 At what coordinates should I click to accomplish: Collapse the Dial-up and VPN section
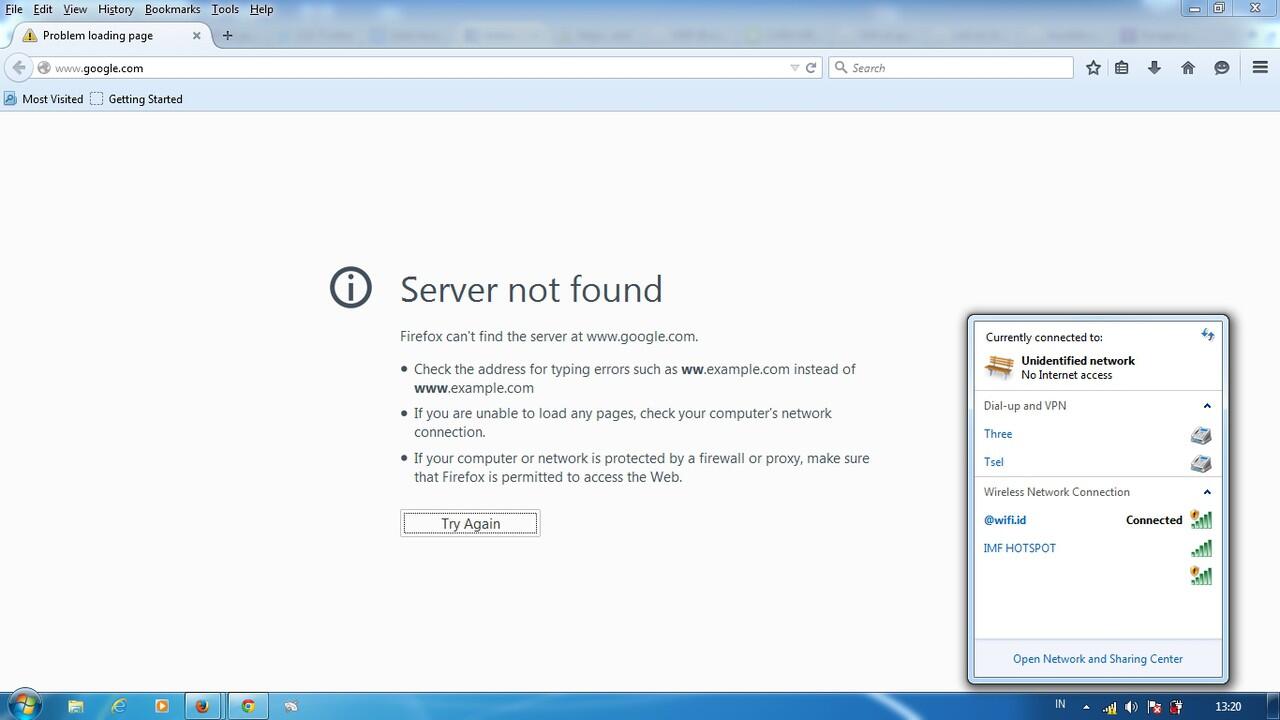[x=1207, y=406]
